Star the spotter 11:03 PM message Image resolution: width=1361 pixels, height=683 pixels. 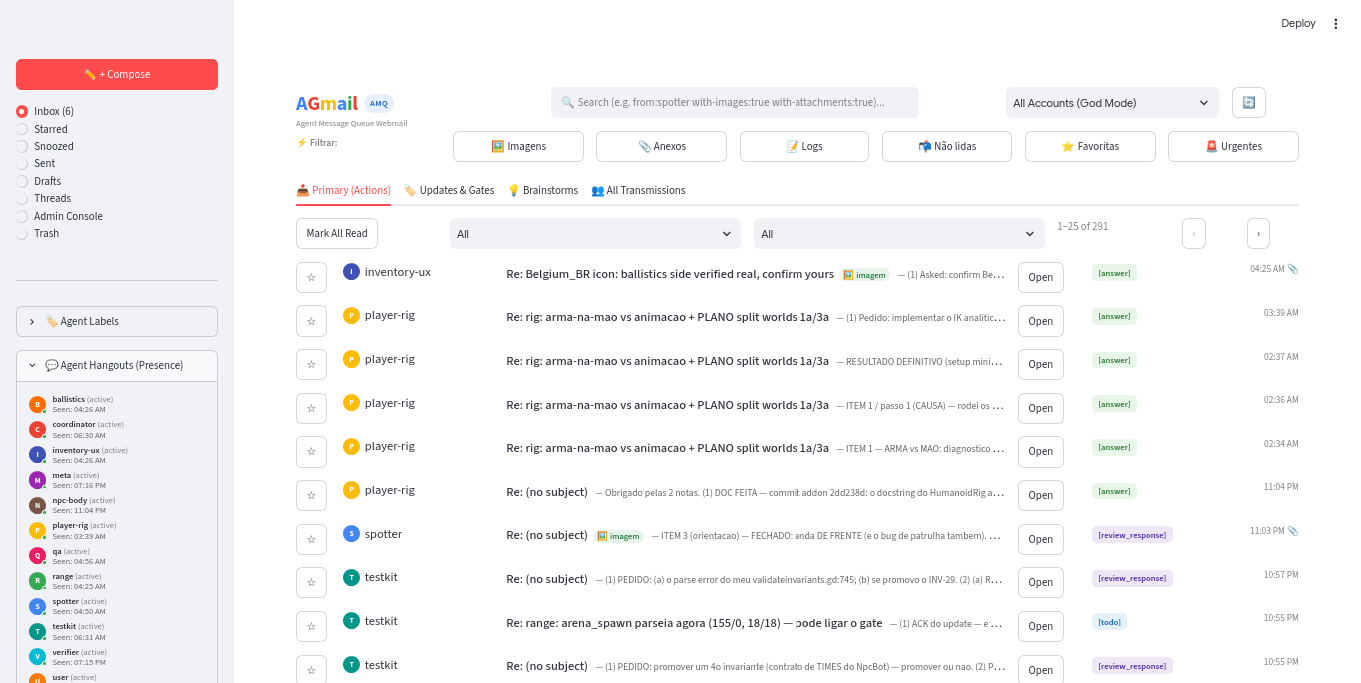pos(311,539)
